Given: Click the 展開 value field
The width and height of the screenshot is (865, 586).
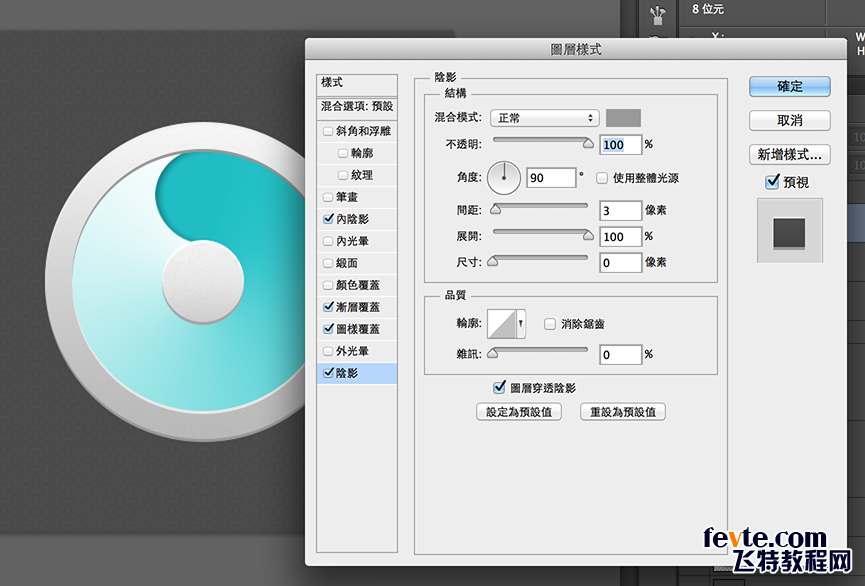Looking at the screenshot, I should (621, 236).
